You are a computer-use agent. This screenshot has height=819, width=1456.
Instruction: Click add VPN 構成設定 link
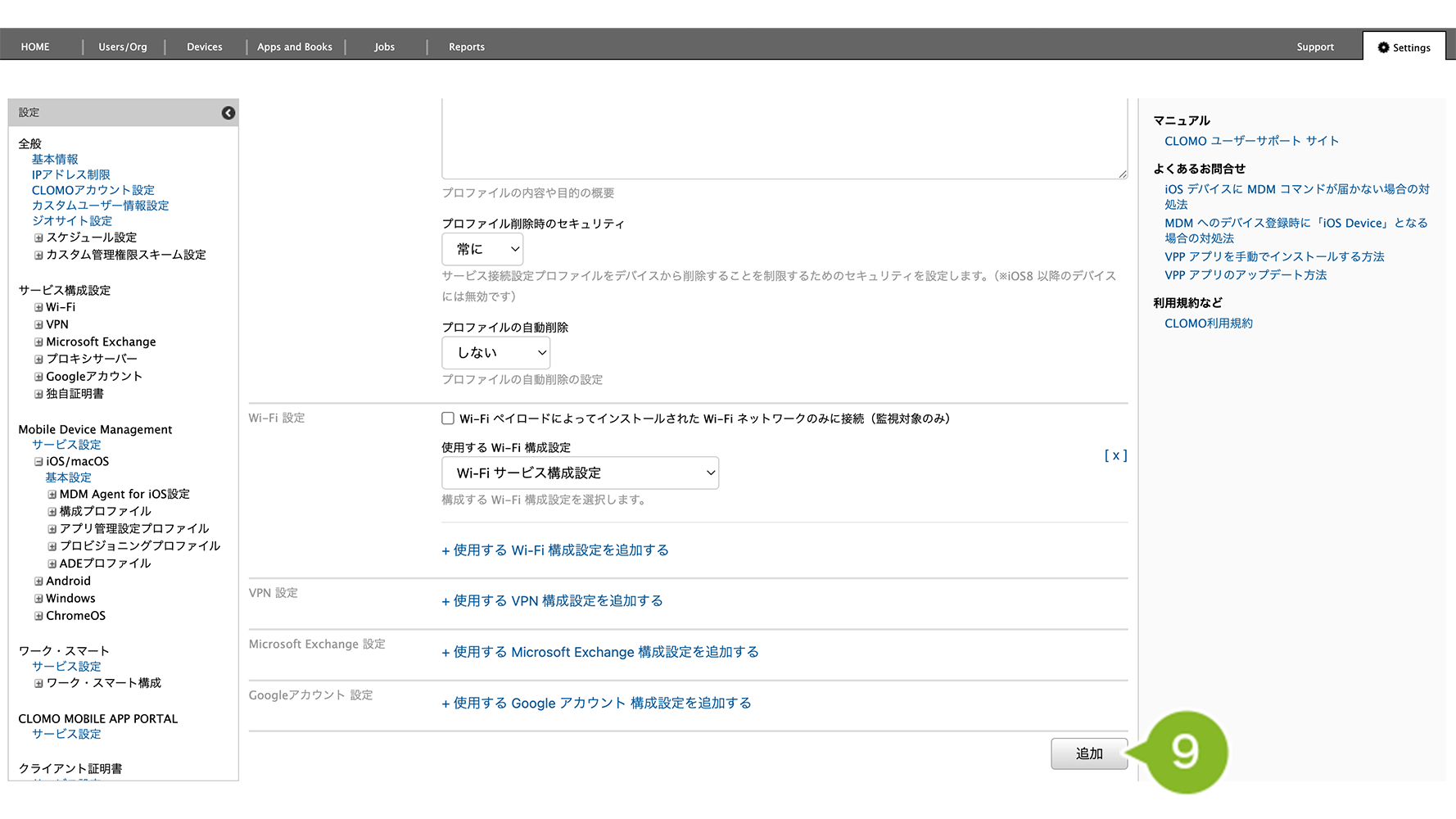(x=552, y=601)
